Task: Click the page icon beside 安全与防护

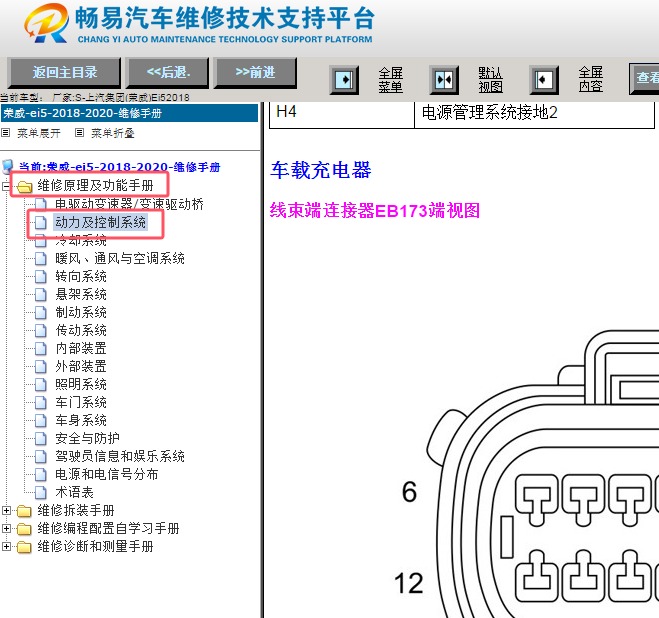Action: pyautogui.click(x=40, y=439)
